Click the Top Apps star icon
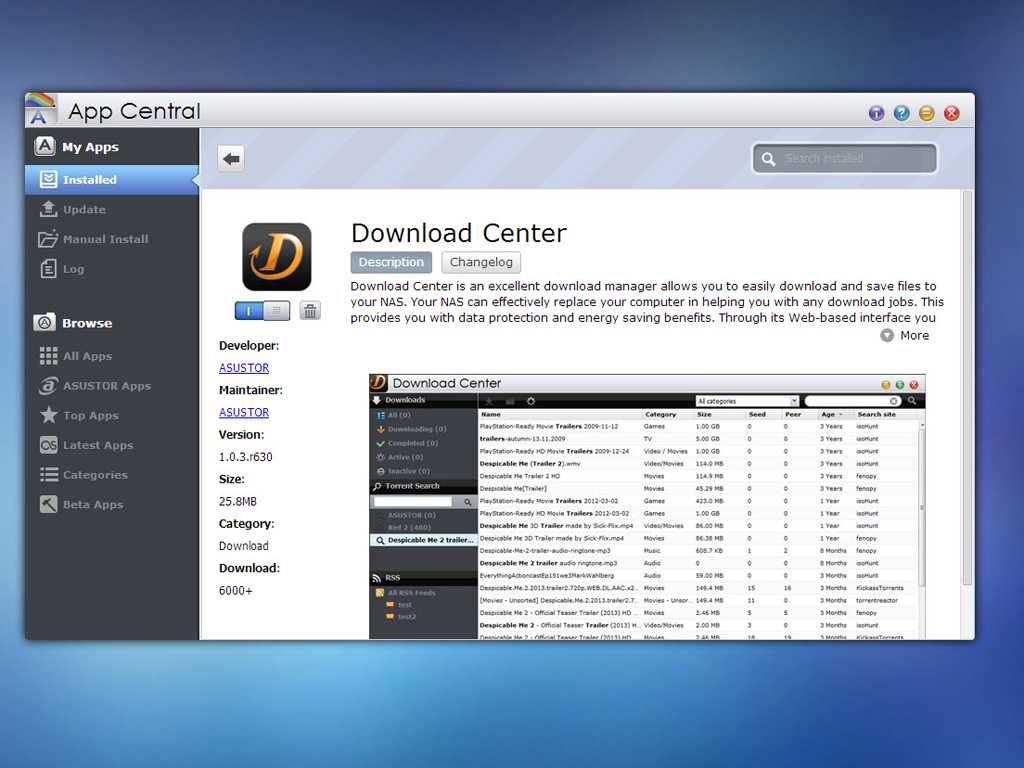Screen dimensions: 1024x768 pyautogui.click(x=48, y=415)
